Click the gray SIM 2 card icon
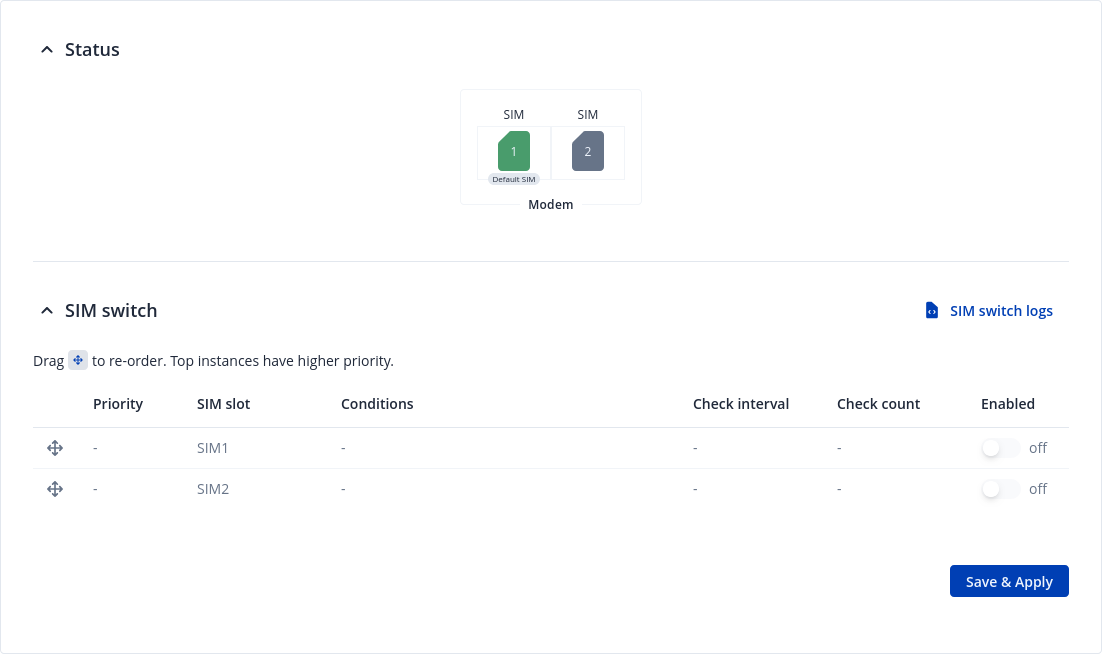 click(x=588, y=151)
